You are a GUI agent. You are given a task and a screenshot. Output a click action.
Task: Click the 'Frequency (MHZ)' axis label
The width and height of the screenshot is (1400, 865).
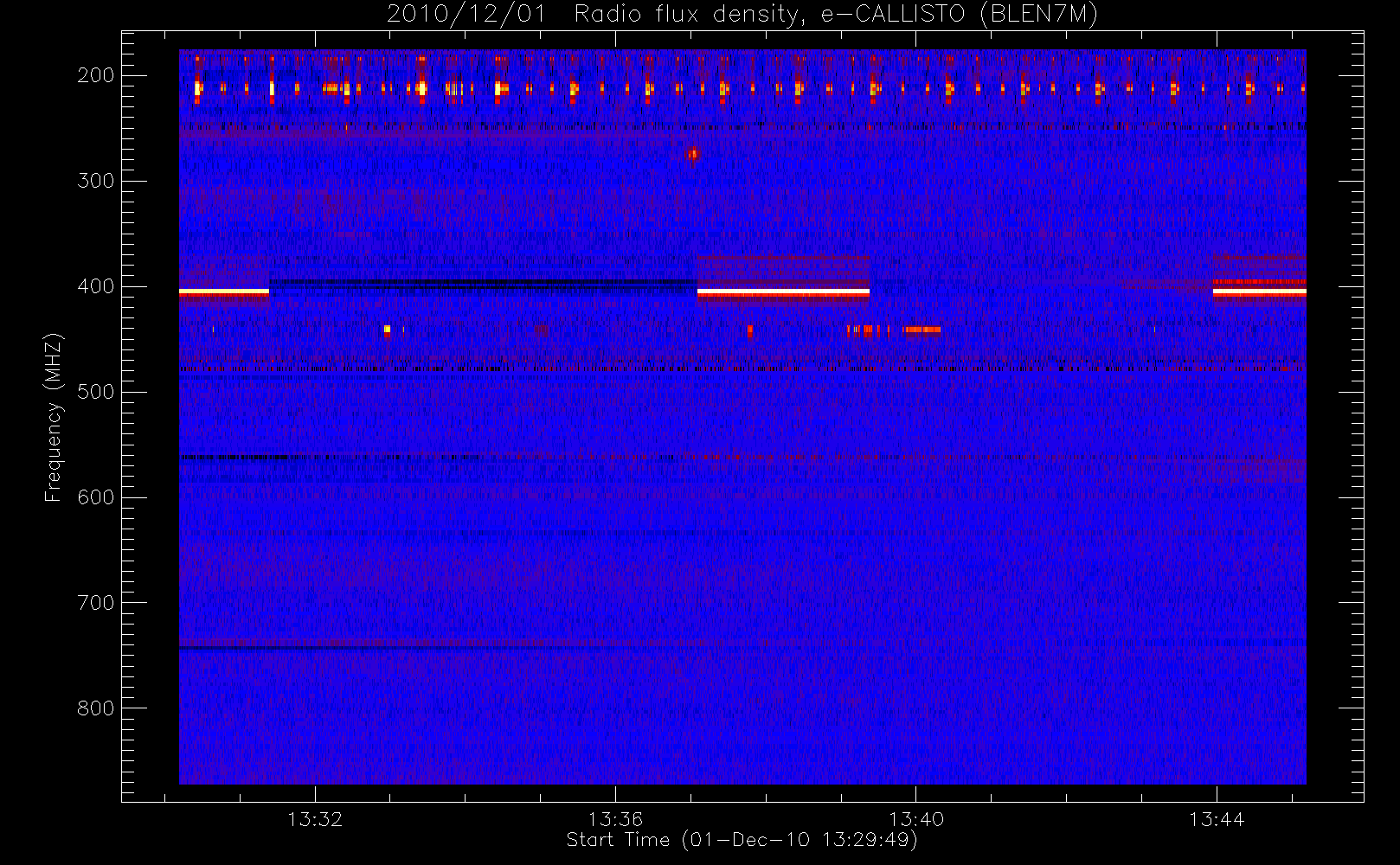click(54, 417)
